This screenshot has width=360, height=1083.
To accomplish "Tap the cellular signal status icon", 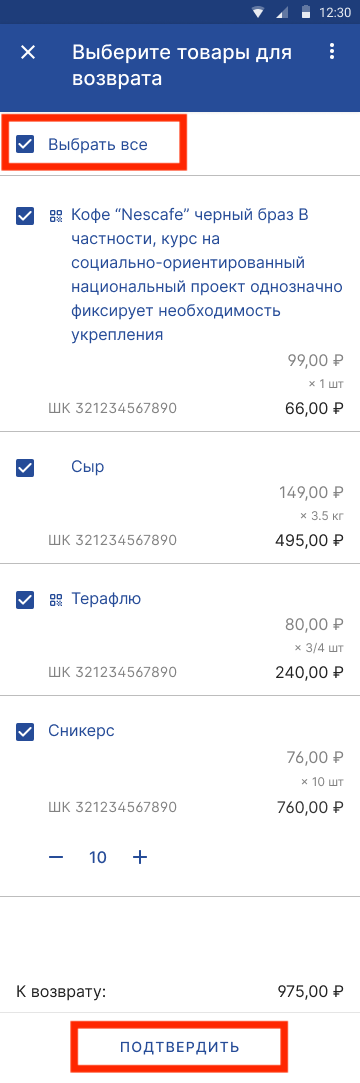I will point(281,12).
